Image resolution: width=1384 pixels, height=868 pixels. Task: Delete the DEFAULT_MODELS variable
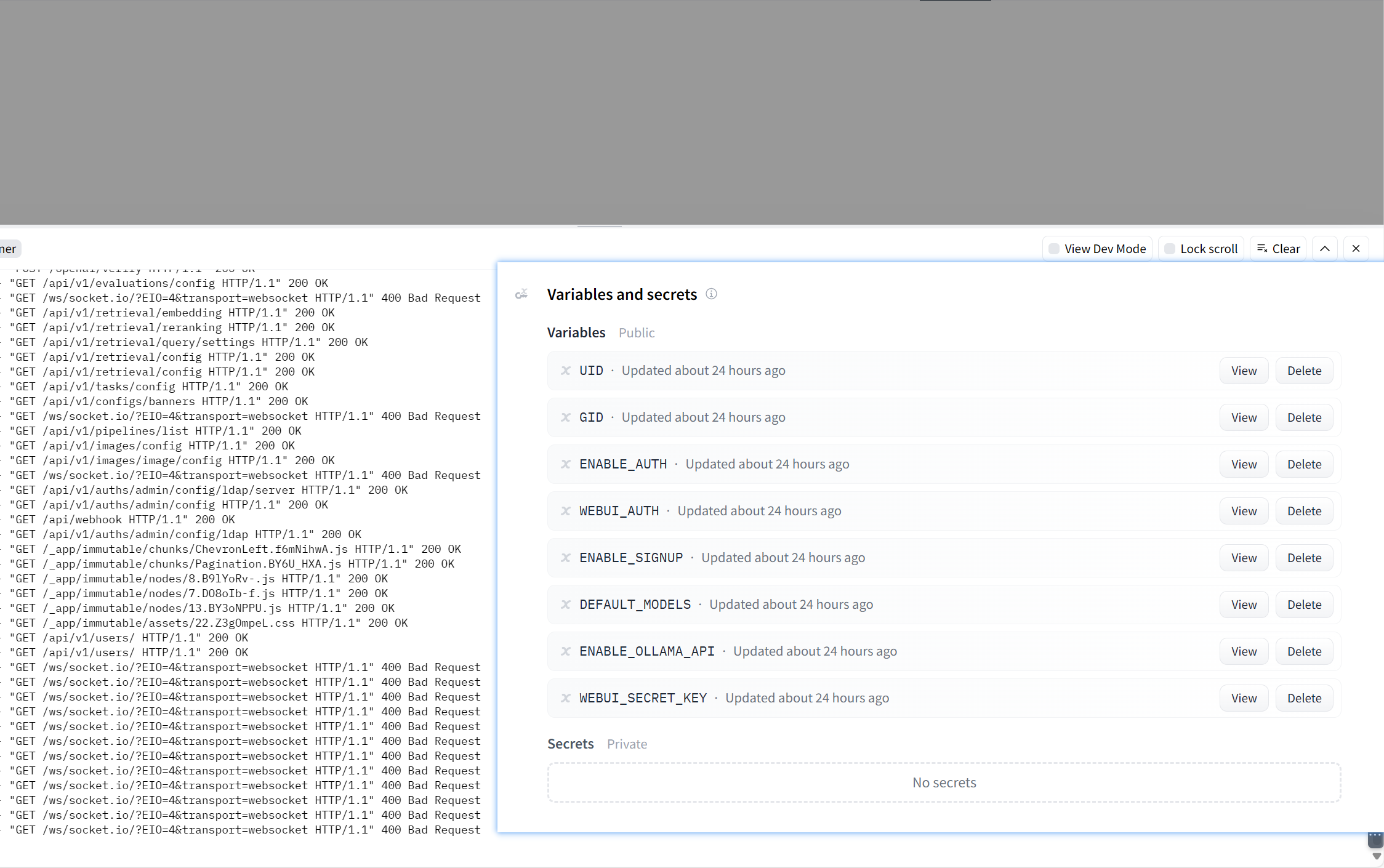click(x=1304, y=605)
